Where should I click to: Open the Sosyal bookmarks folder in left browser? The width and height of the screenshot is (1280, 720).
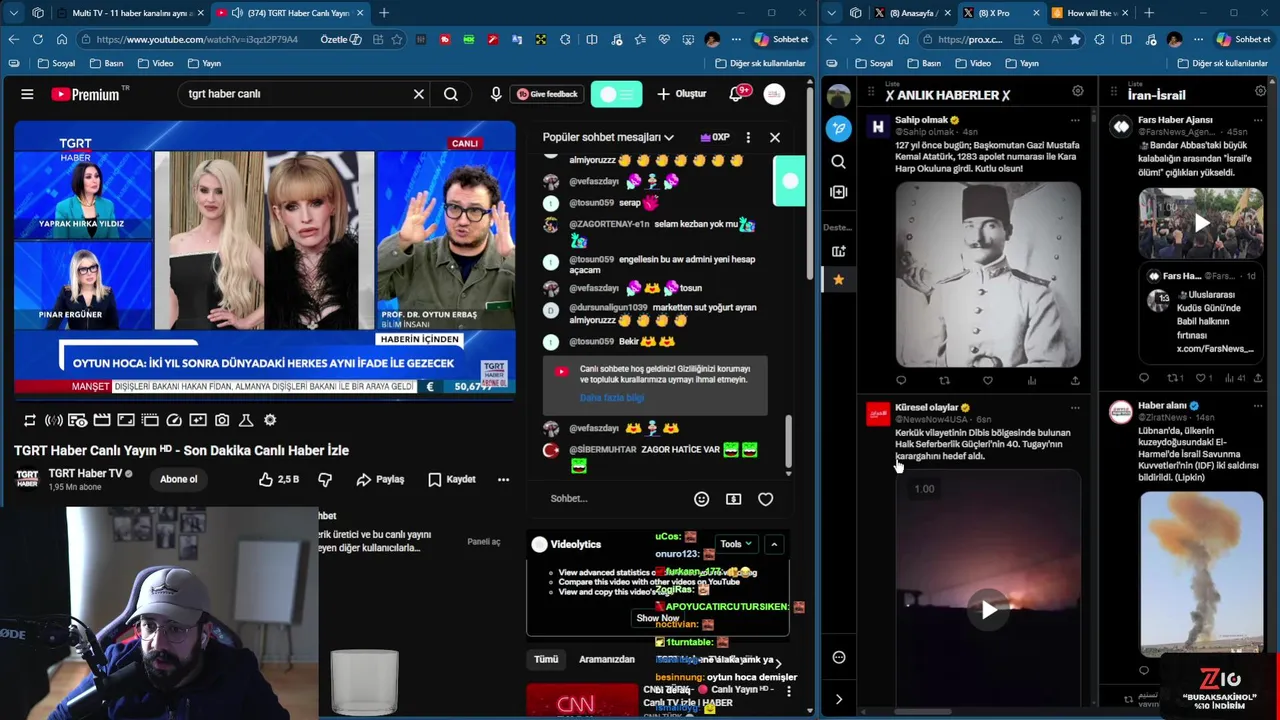click(x=56, y=63)
